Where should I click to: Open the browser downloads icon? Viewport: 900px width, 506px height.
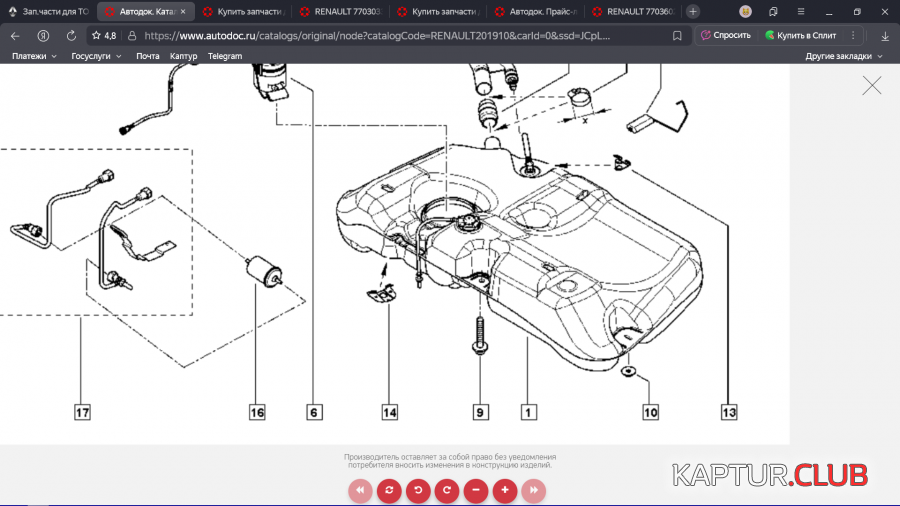click(x=884, y=35)
